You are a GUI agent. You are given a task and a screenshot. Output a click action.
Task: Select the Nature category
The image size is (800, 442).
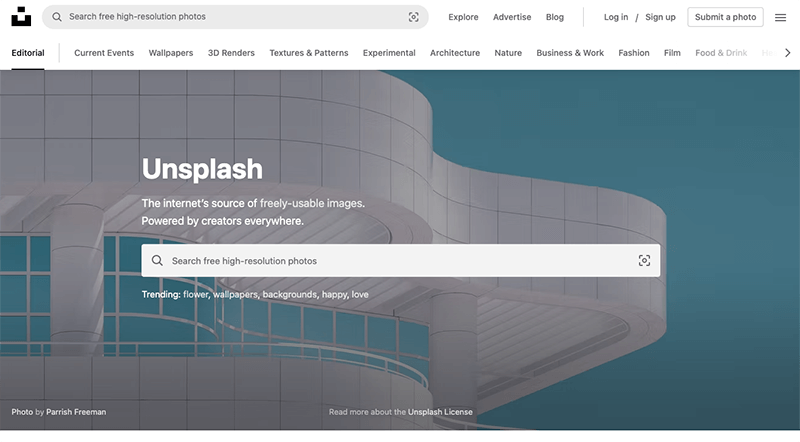(508, 53)
